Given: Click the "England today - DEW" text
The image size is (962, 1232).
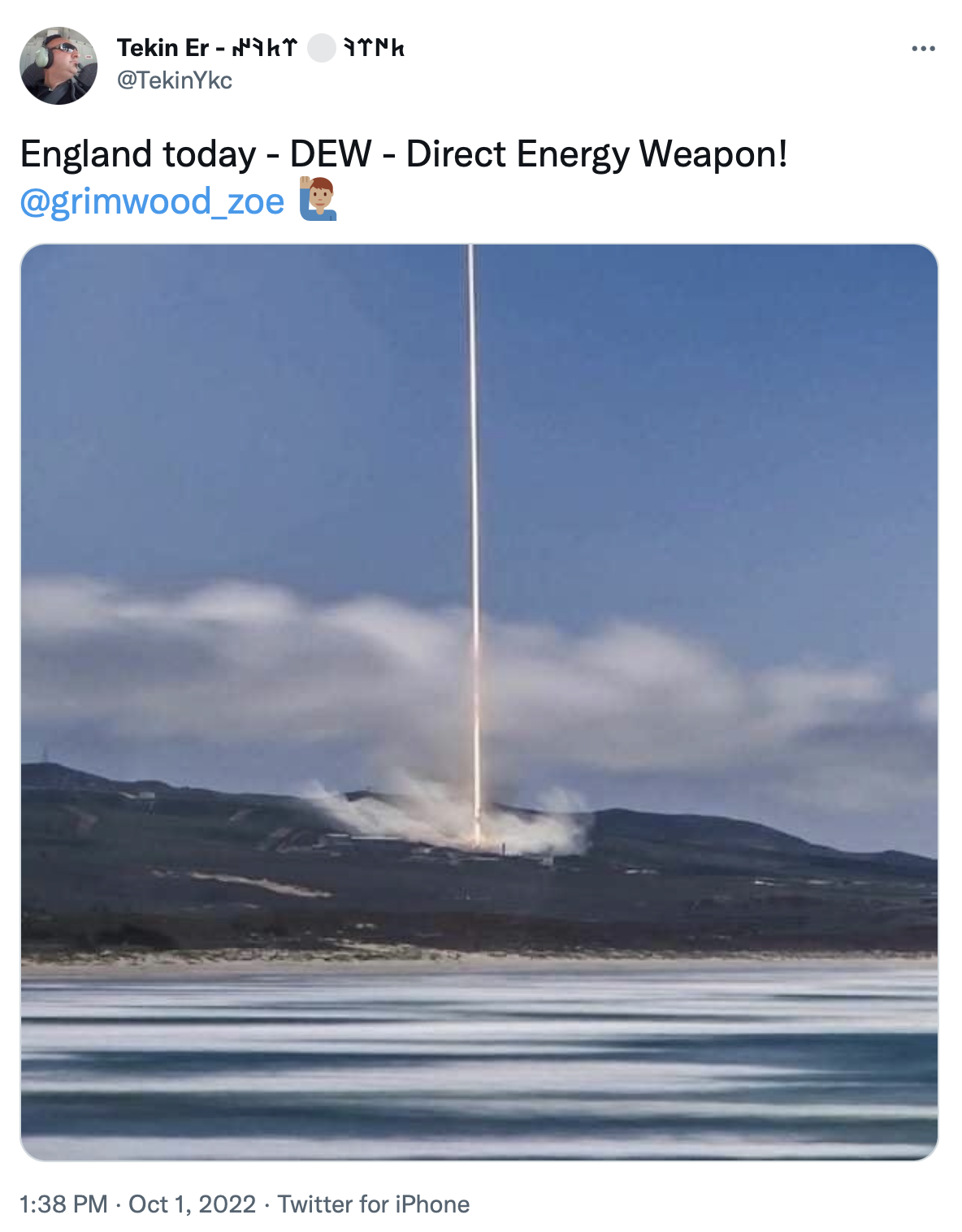Looking at the screenshot, I should pyautogui.click(x=196, y=154).
